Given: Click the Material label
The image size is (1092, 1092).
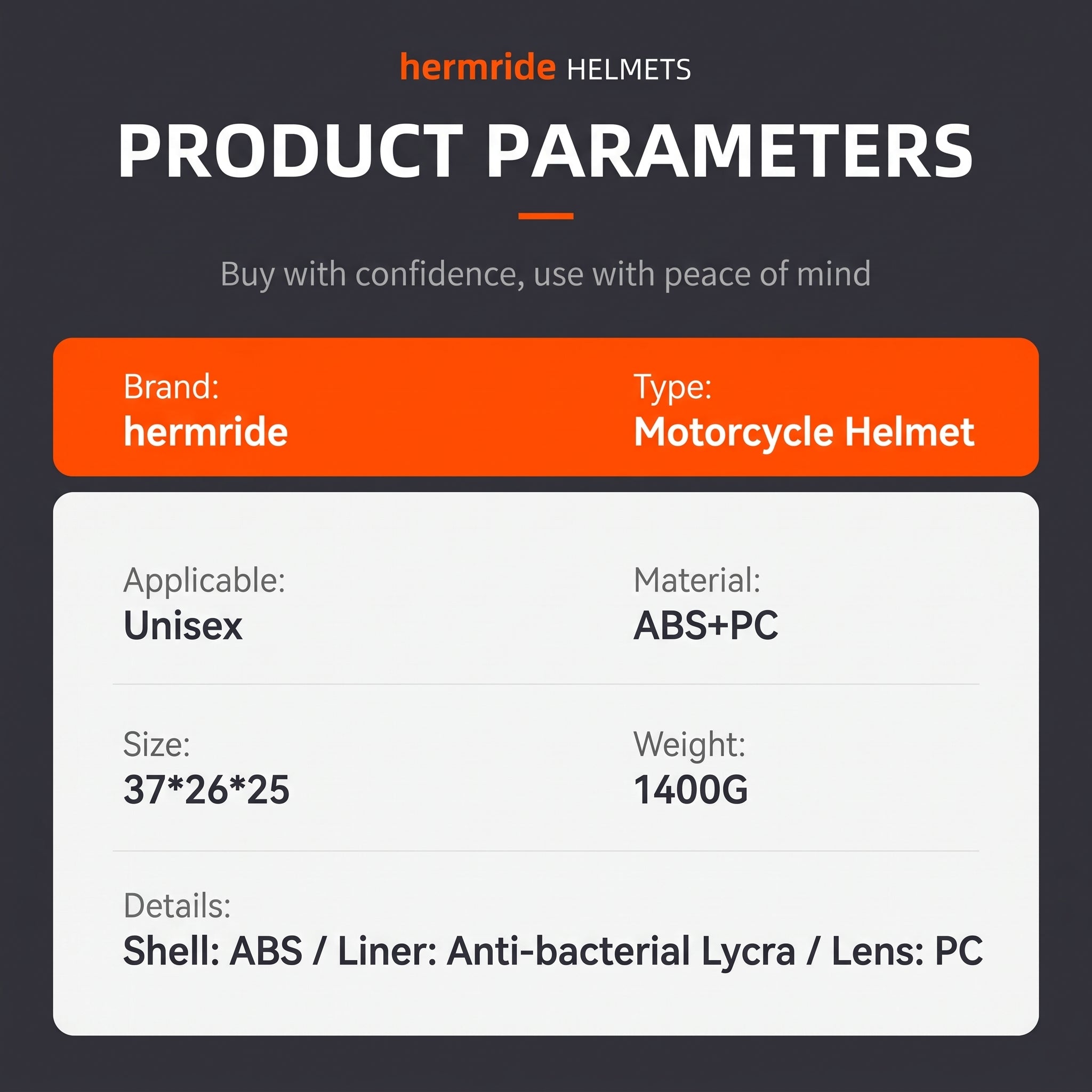Looking at the screenshot, I should (x=697, y=581).
